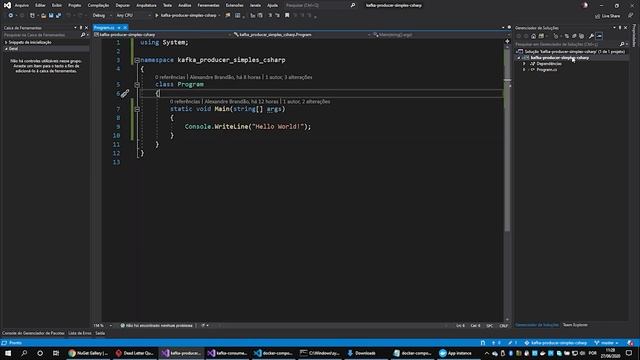Open the Any CPU platform dropdown
This screenshot has height=360, width=640.
pyautogui.click(x=133, y=16)
